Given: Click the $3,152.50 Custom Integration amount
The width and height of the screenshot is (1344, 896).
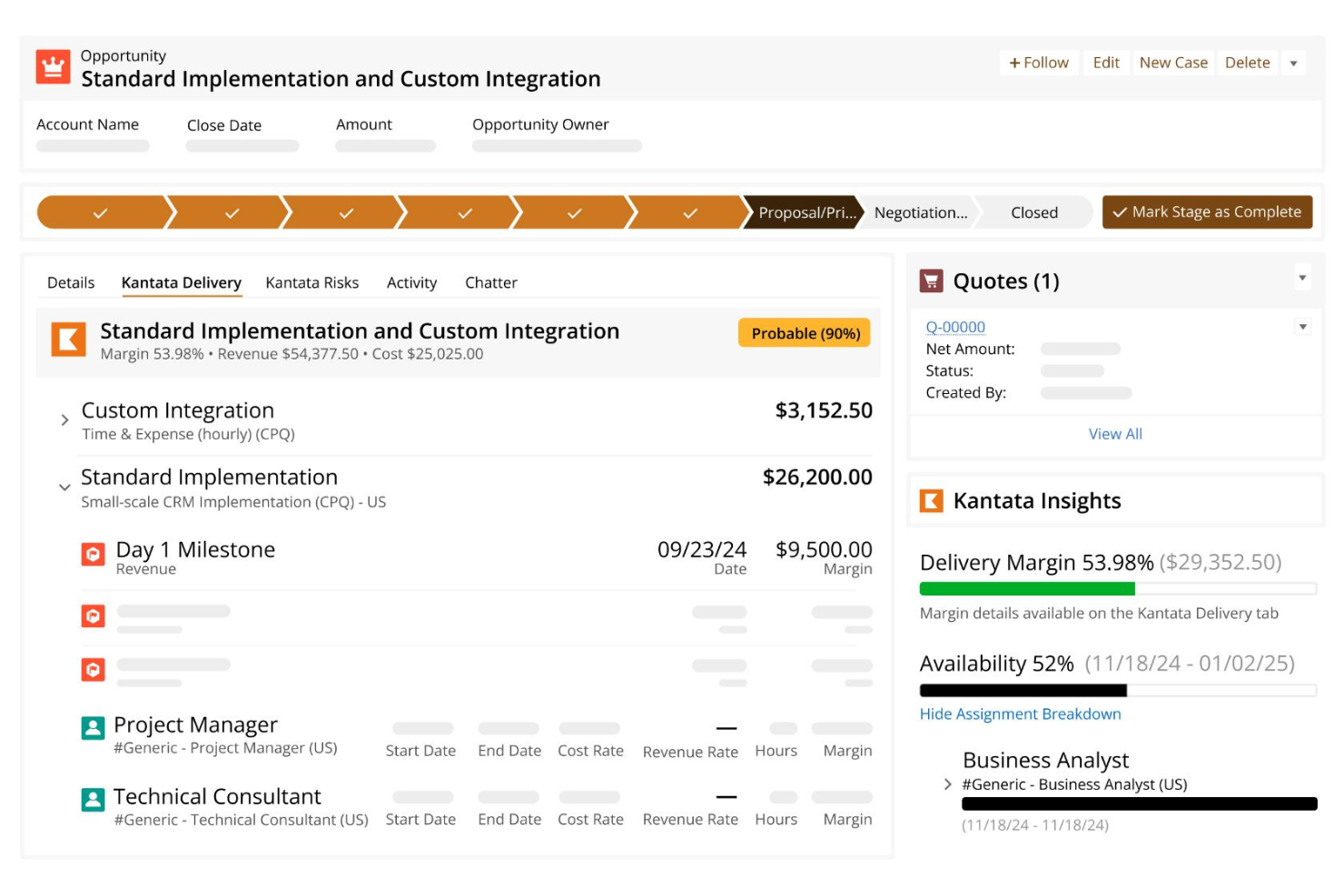Looking at the screenshot, I should click(x=824, y=410).
